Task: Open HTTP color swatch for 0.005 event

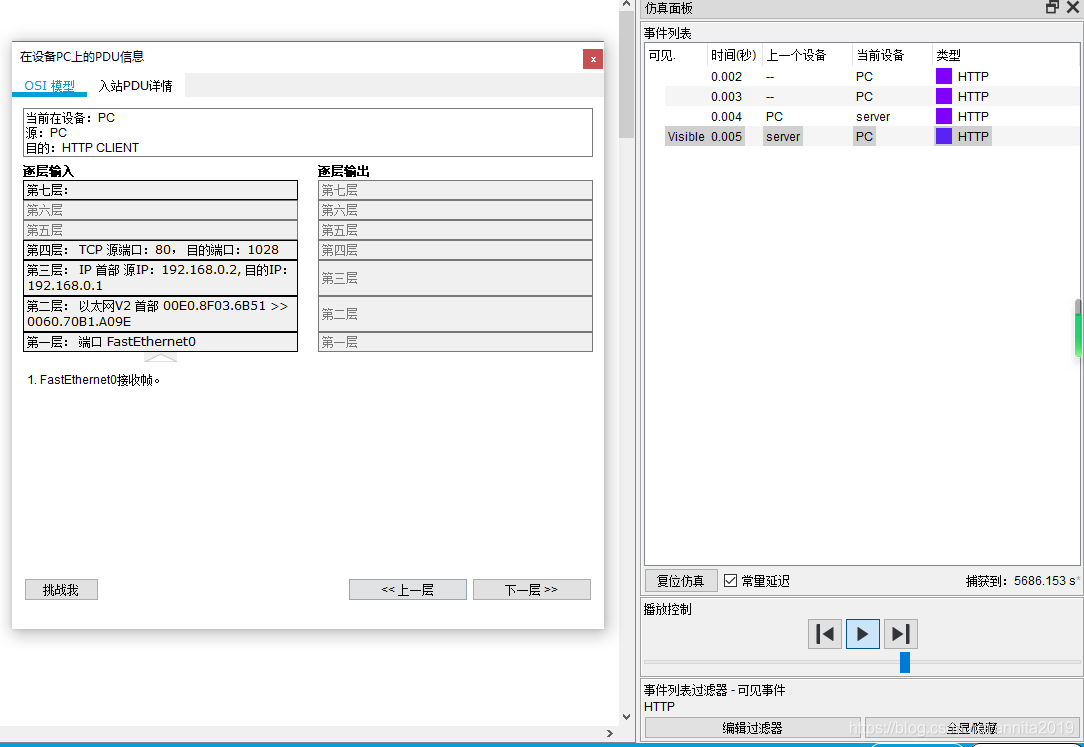Action: click(944, 136)
